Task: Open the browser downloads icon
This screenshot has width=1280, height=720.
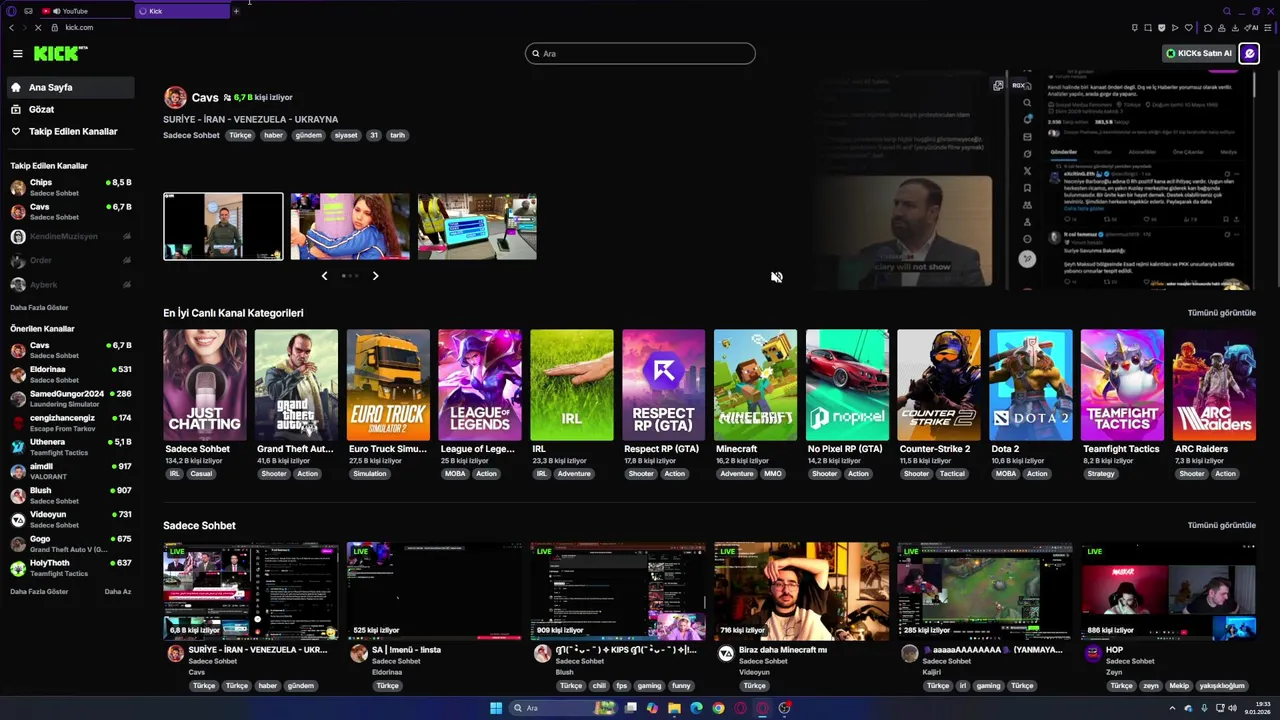Action: coord(1235,28)
